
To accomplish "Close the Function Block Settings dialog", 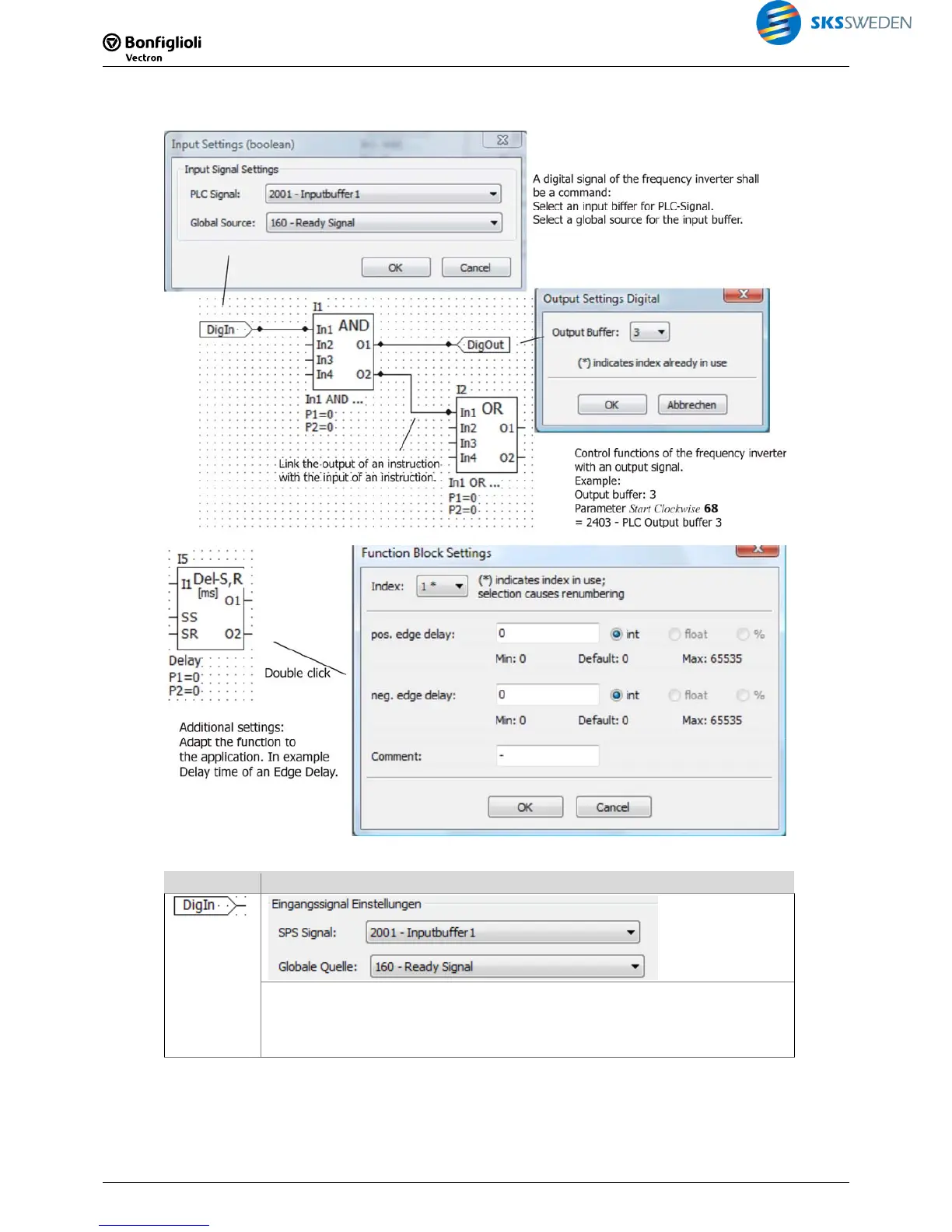I will coord(757,550).
